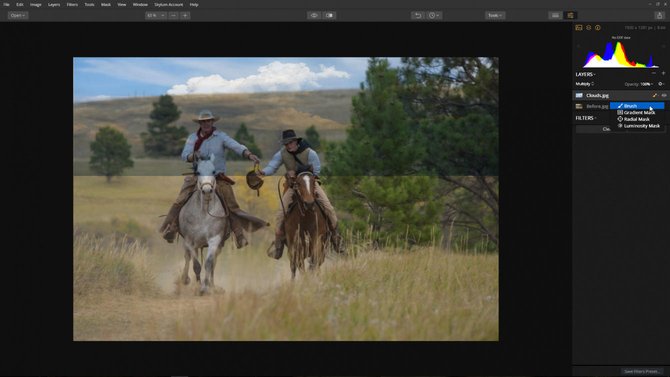670x377 pixels.
Task: Hide the Clouds.jpg layer with eye icon
Action: [664, 95]
